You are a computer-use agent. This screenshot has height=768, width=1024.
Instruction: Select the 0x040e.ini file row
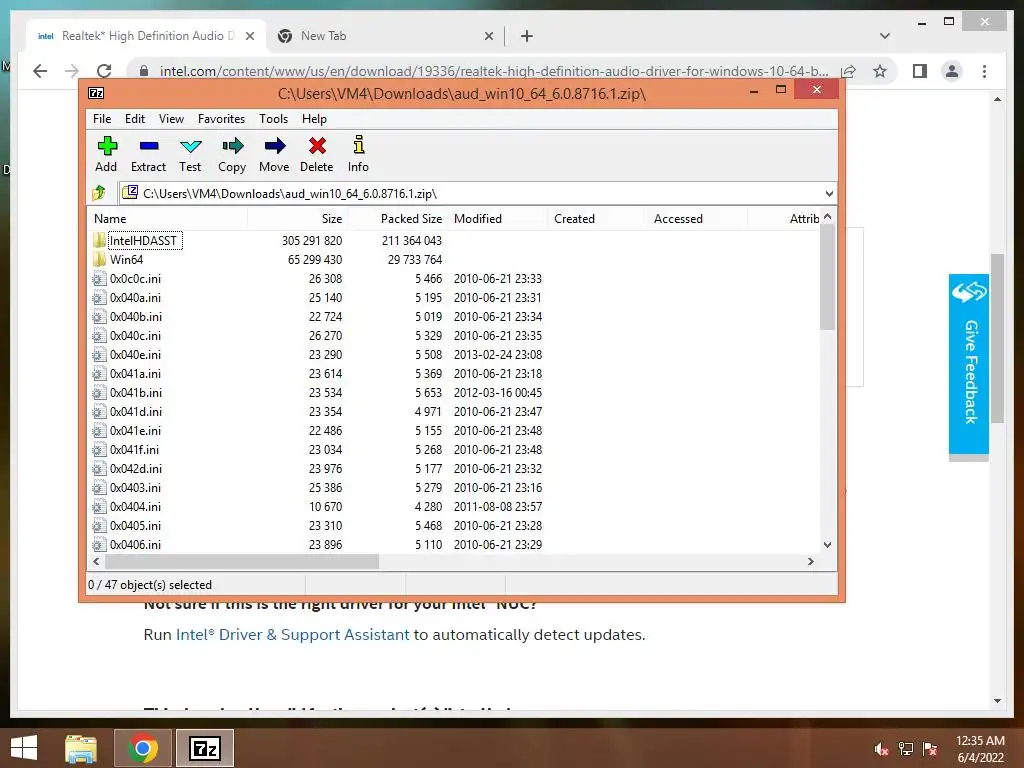click(454, 355)
